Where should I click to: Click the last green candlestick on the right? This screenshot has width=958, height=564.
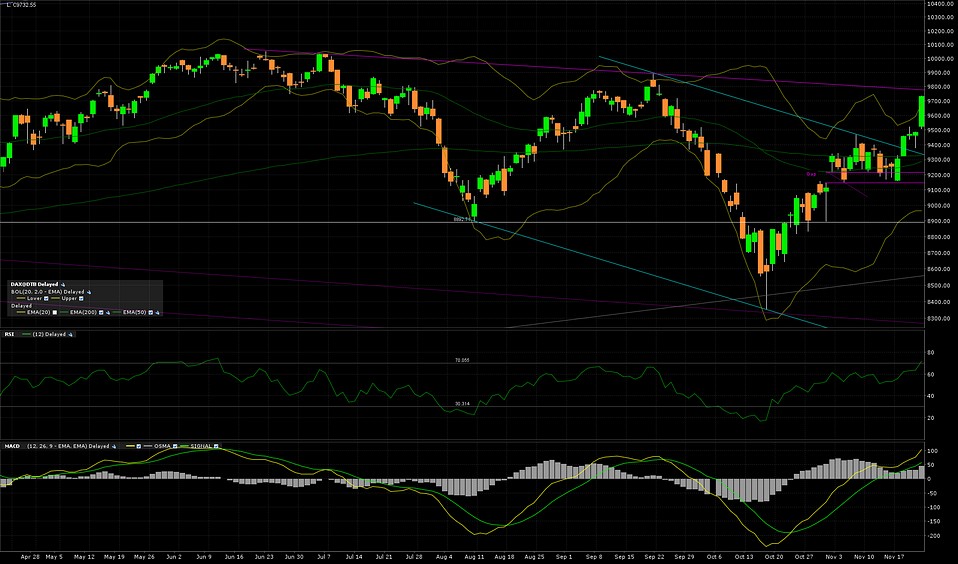click(921, 111)
